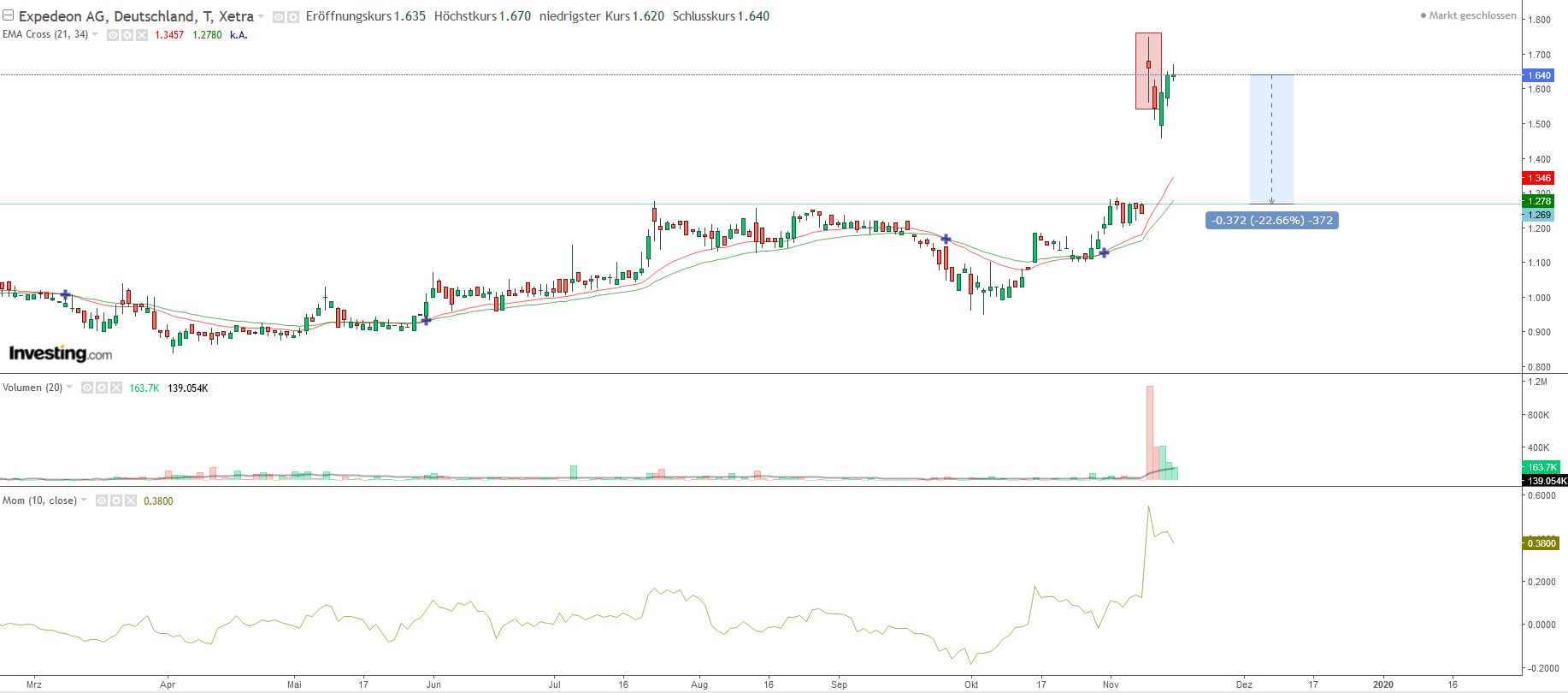This screenshot has height=693, width=1568.
Task: Remove the EMA Cross indicator with X
Action: pos(141,35)
